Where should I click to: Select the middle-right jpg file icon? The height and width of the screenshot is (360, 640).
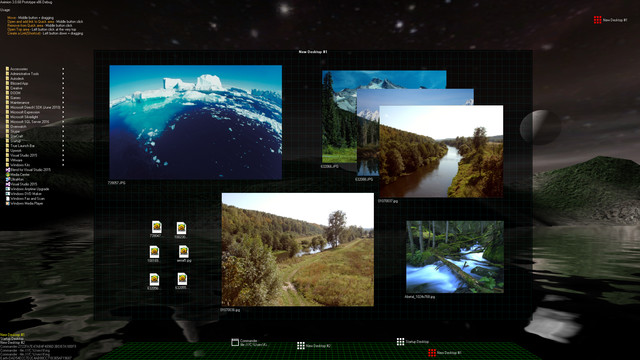coord(183,251)
